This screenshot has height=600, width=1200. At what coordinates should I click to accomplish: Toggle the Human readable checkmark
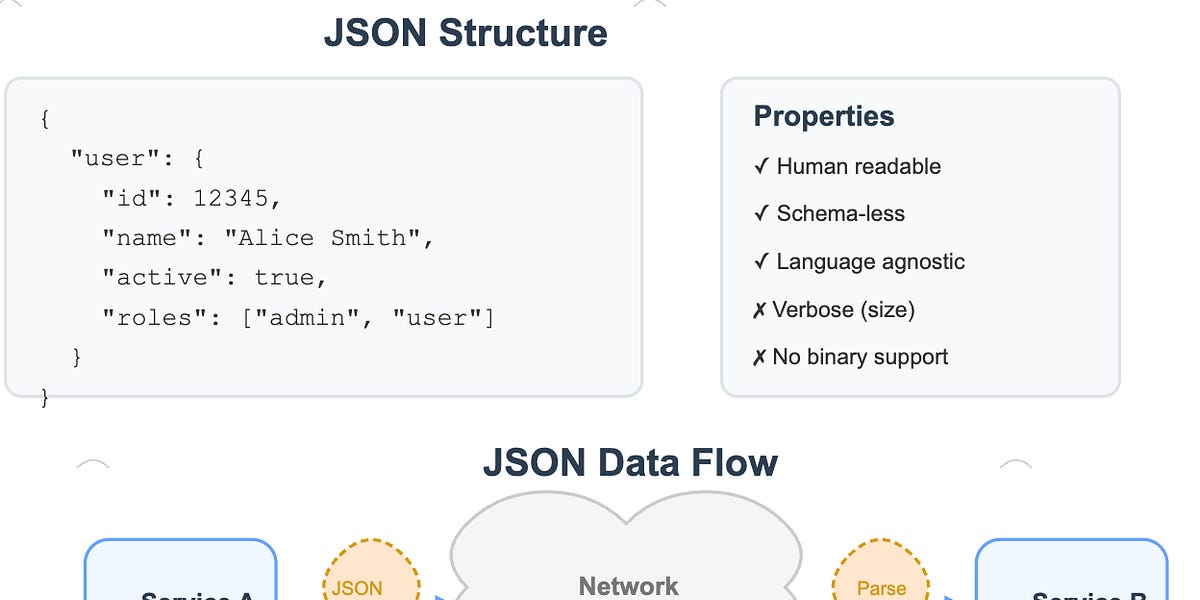[x=762, y=167]
